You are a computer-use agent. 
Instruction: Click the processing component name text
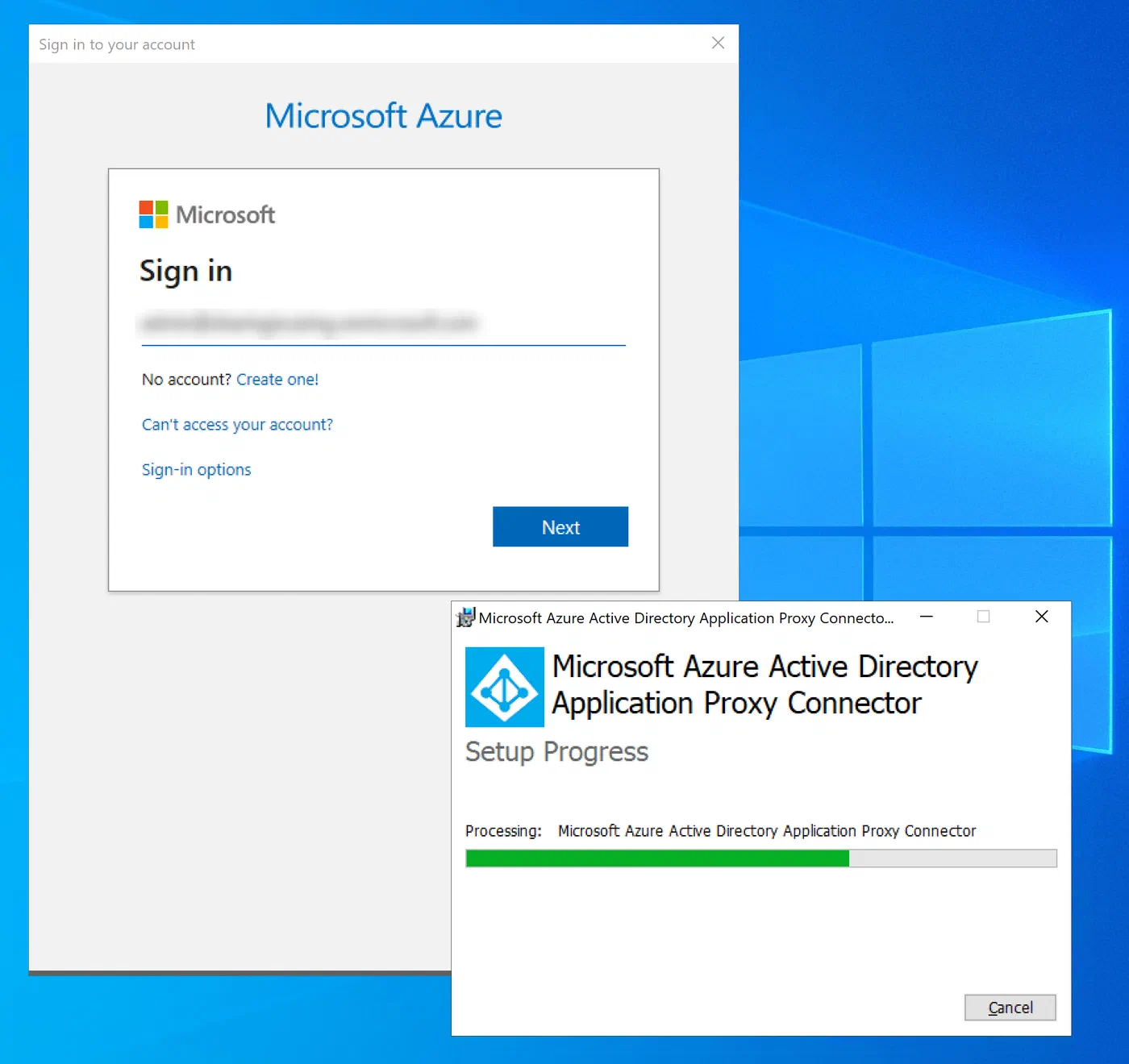pos(767,831)
